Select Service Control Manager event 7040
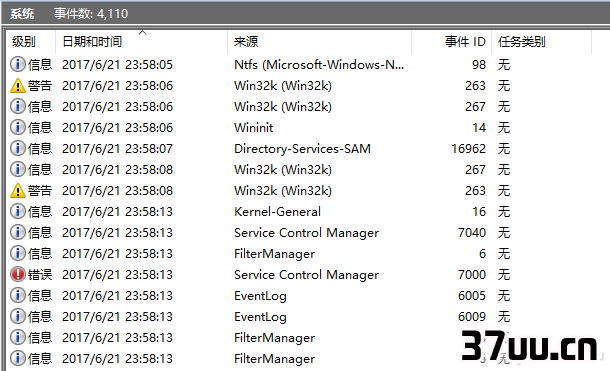The height and width of the screenshot is (371, 610). click(308, 233)
